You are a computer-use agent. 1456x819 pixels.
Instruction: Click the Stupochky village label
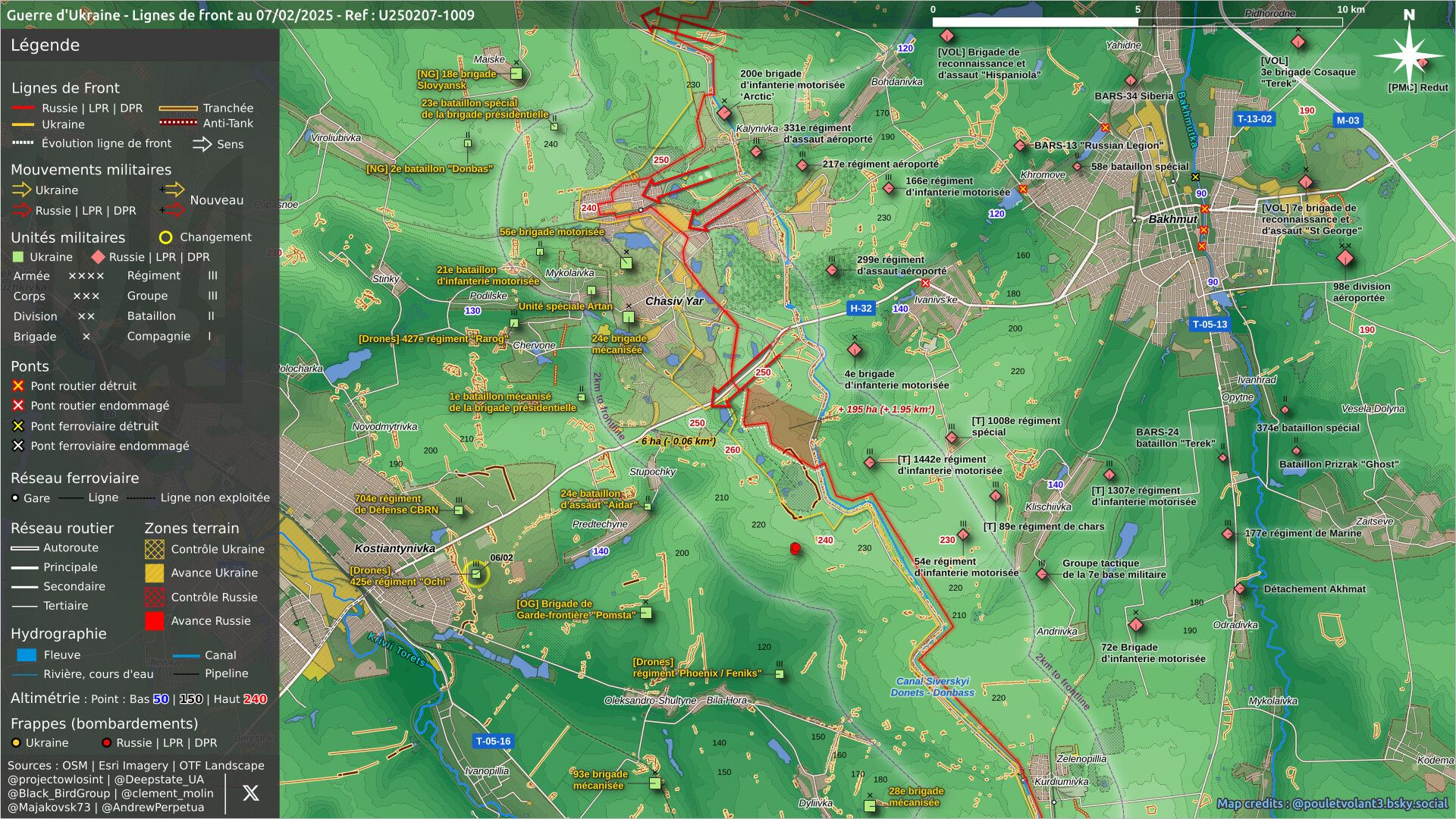point(652,472)
